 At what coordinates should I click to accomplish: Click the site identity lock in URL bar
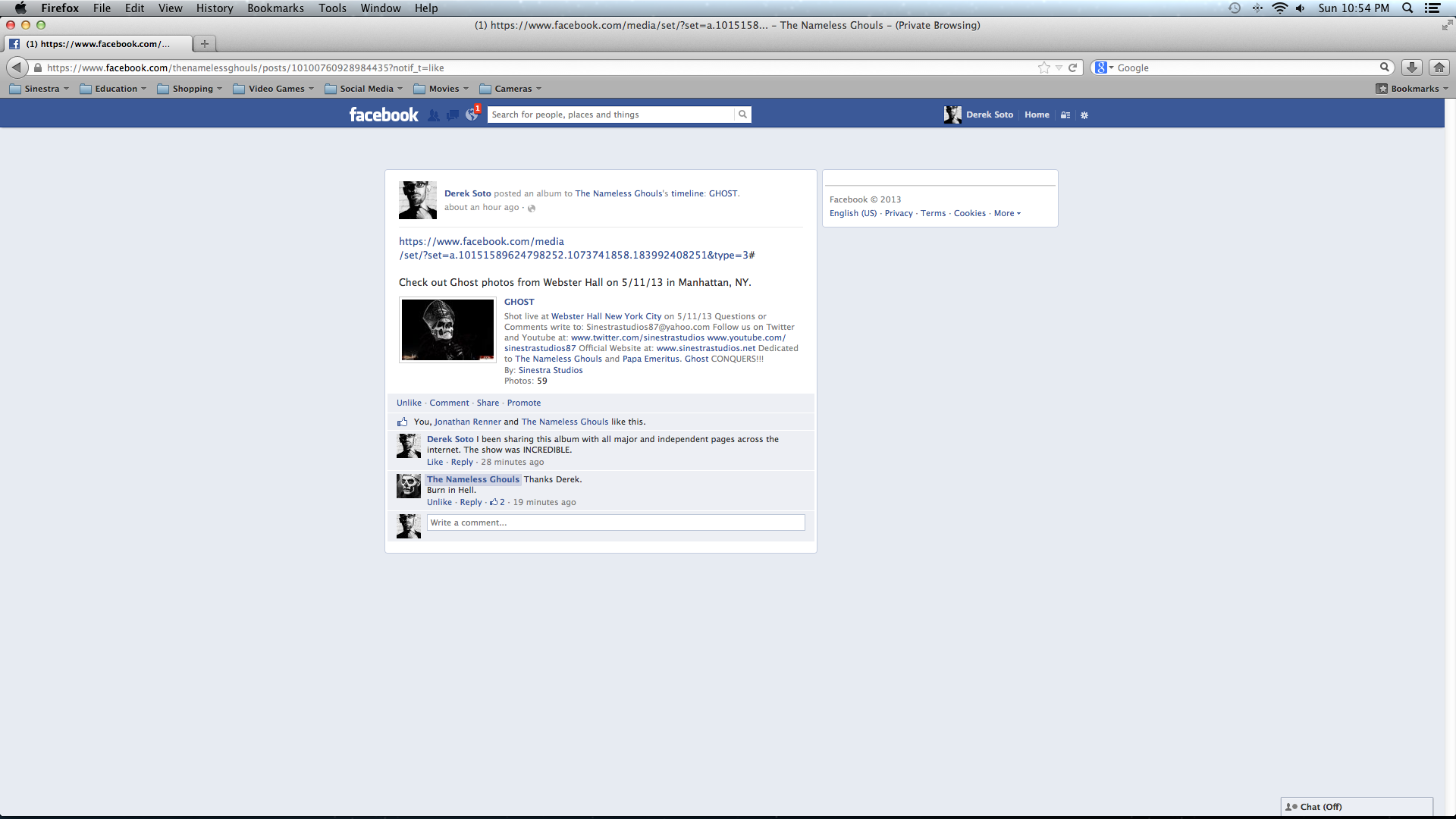[x=38, y=67]
